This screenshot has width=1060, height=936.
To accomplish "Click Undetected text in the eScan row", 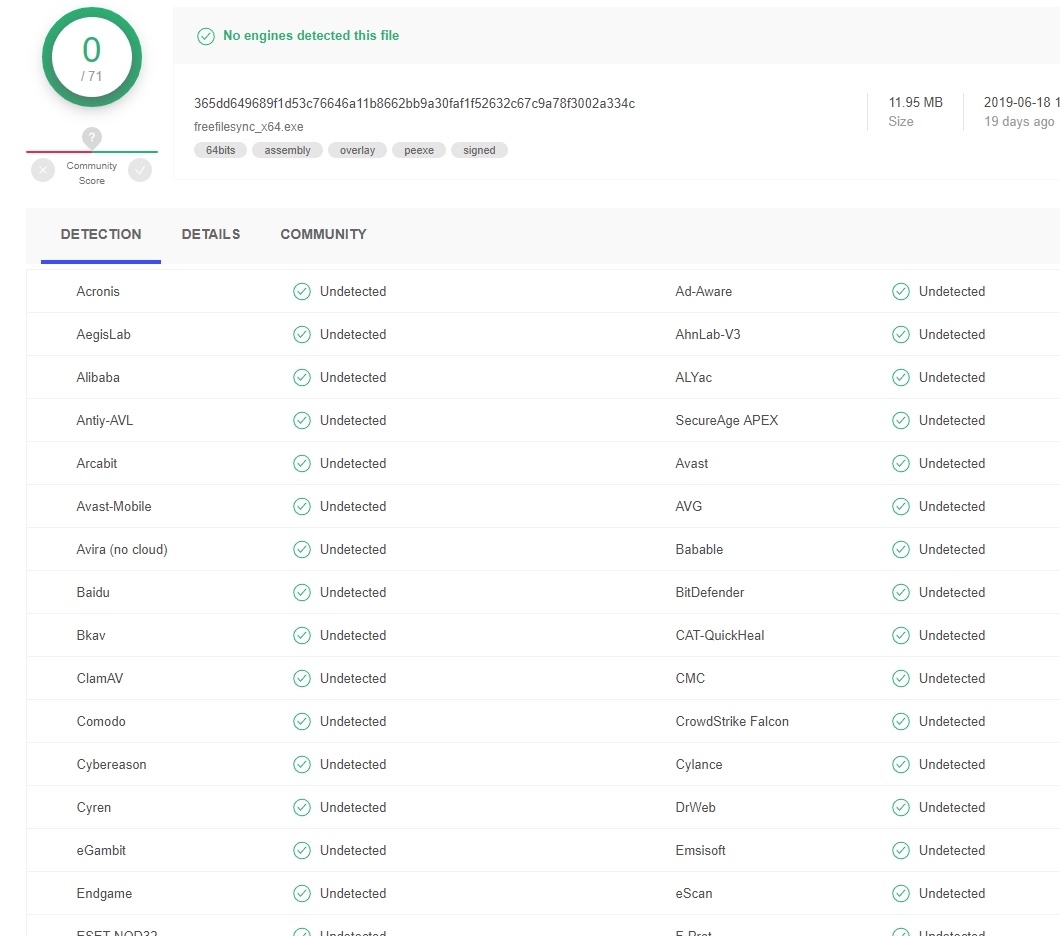I will [952, 893].
